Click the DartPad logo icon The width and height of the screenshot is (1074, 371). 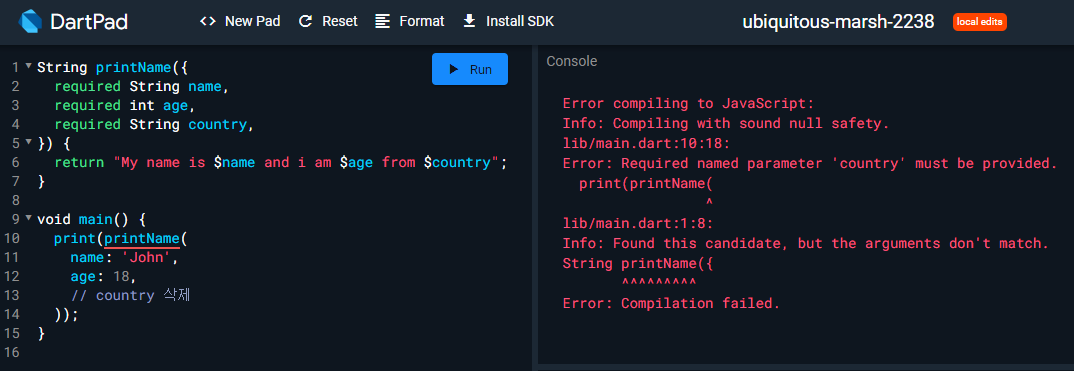pos(30,22)
